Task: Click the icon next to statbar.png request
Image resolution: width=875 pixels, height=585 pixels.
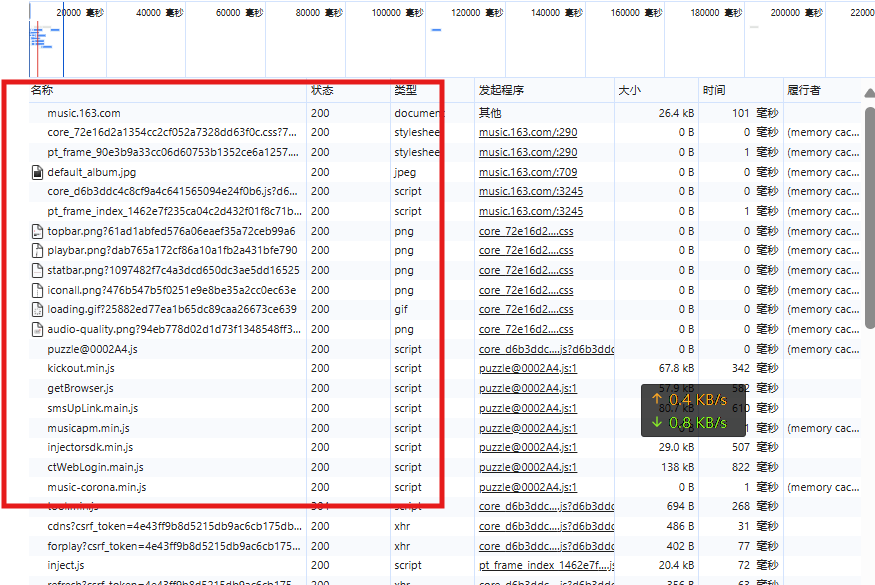Action: click(x=37, y=270)
